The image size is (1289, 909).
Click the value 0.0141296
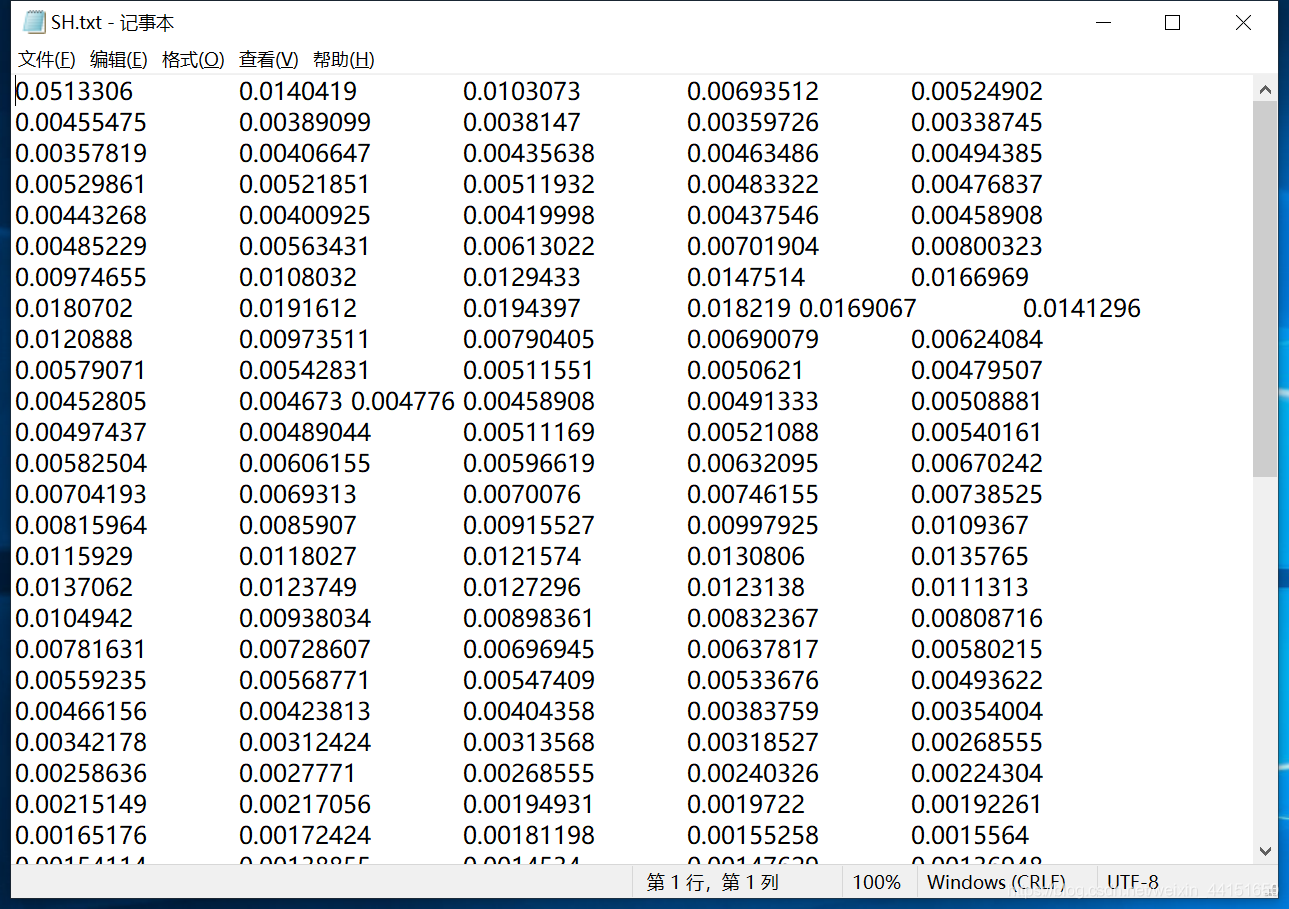(1082, 309)
